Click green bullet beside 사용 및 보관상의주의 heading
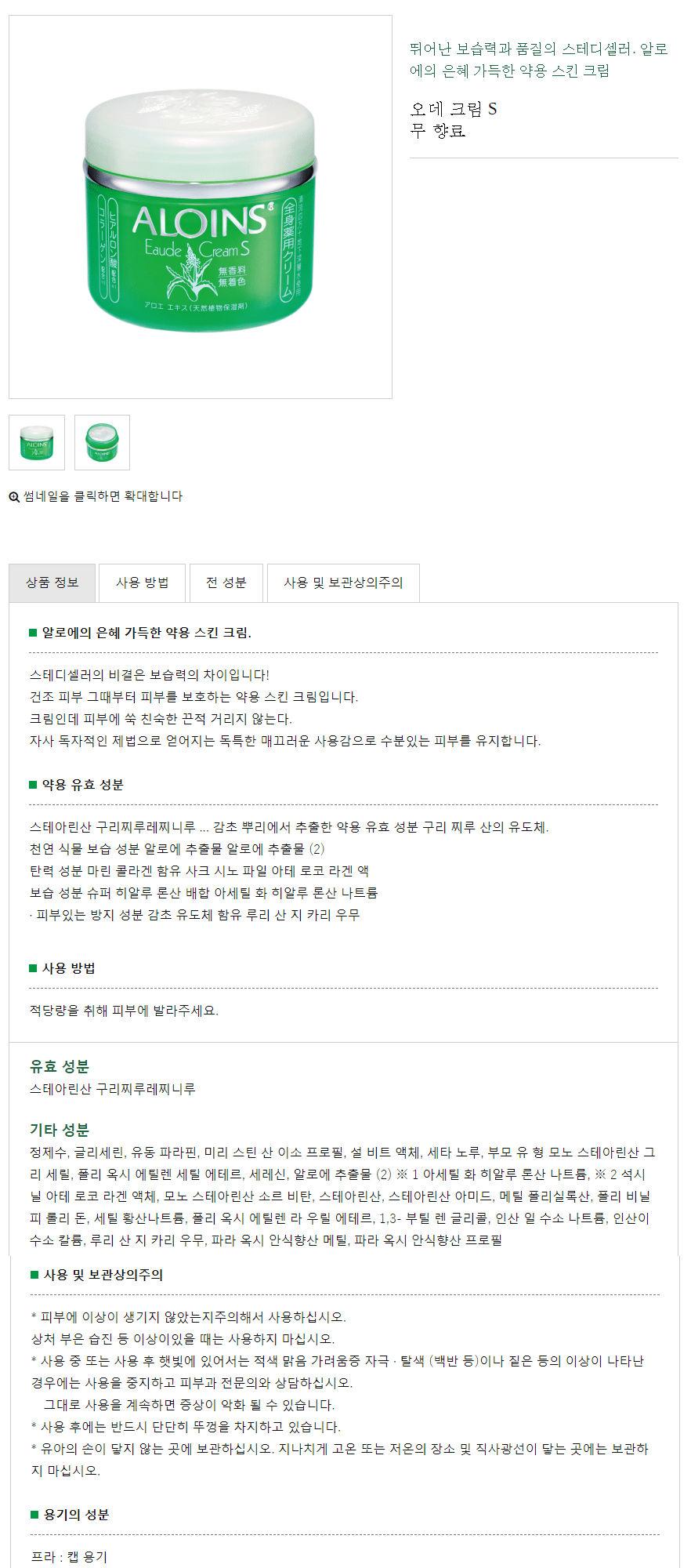This screenshot has width=691, height=1568. point(34,1275)
